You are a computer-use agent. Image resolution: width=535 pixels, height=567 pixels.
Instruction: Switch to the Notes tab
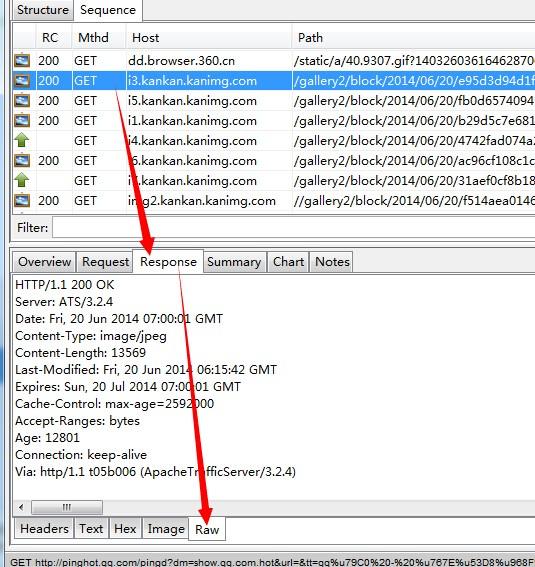point(332,262)
